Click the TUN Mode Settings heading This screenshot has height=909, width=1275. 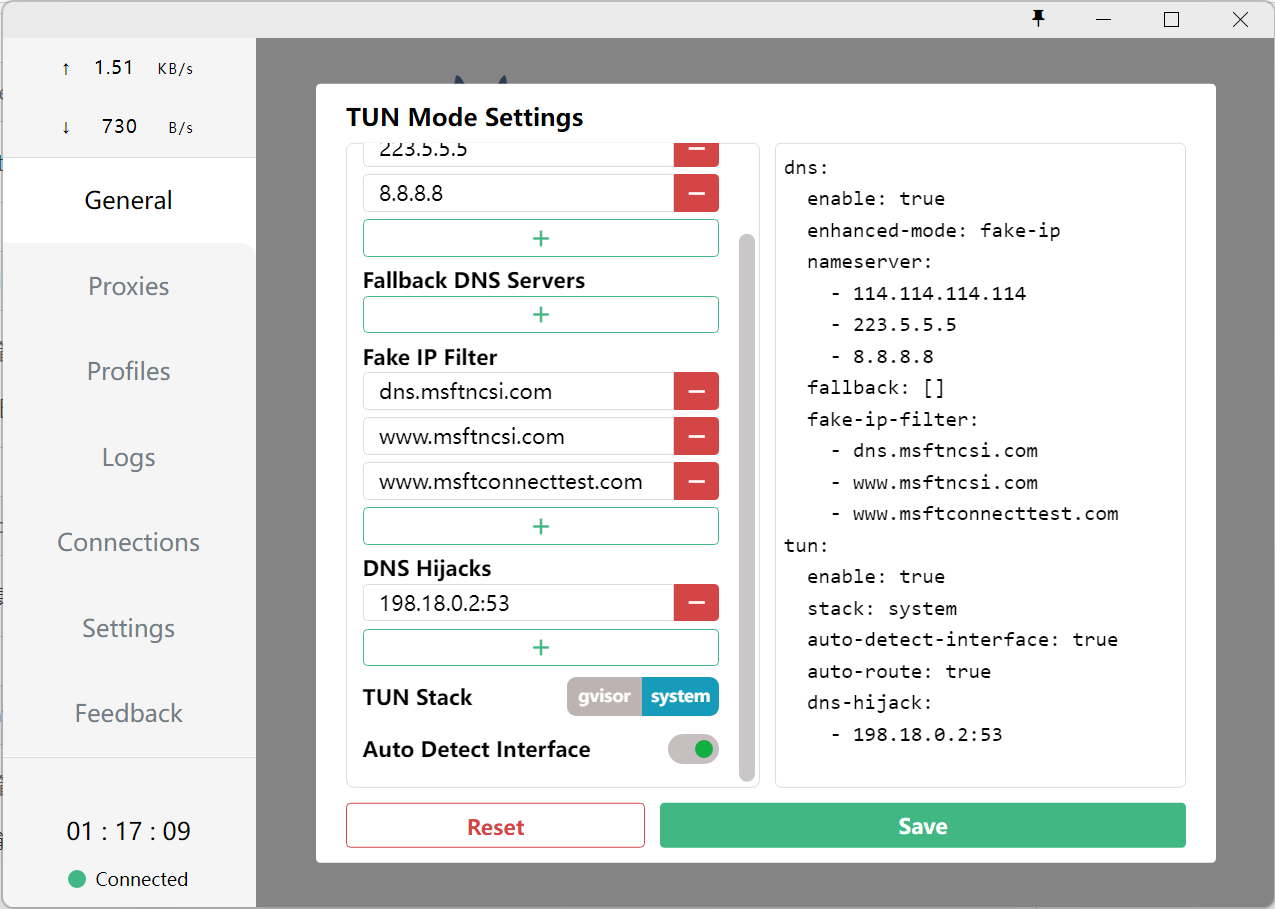click(x=465, y=117)
